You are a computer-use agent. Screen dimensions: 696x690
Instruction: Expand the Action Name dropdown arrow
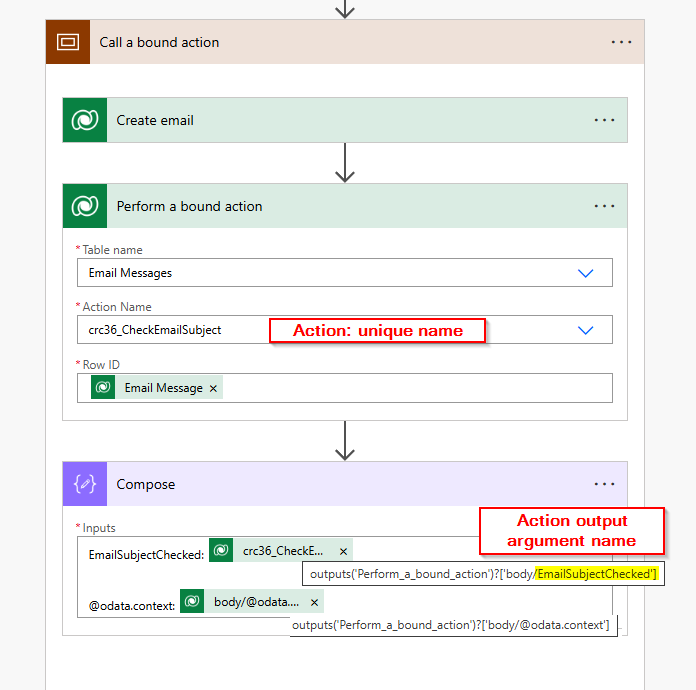click(x=586, y=330)
